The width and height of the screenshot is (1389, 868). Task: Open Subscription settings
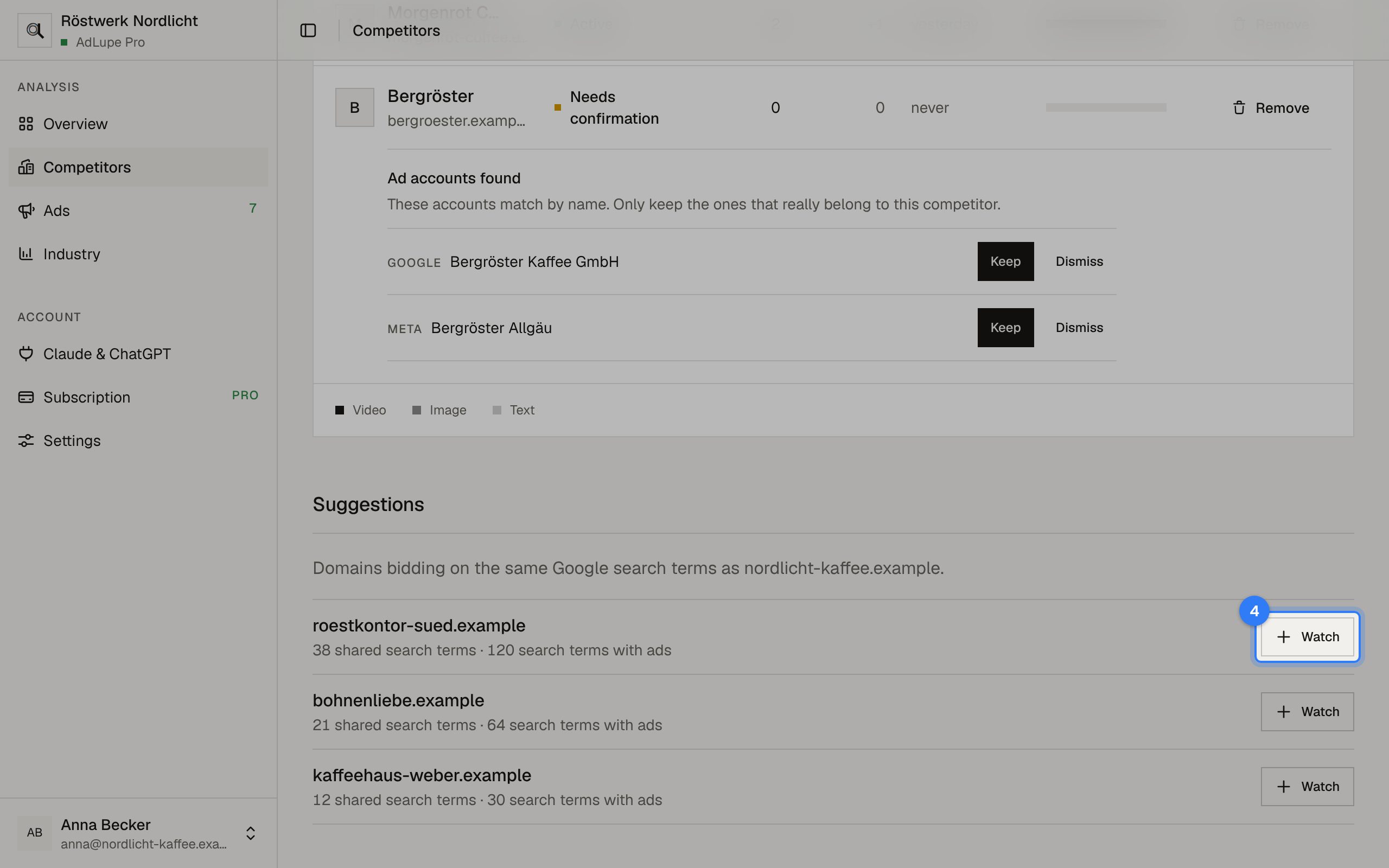pyautogui.click(x=138, y=397)
